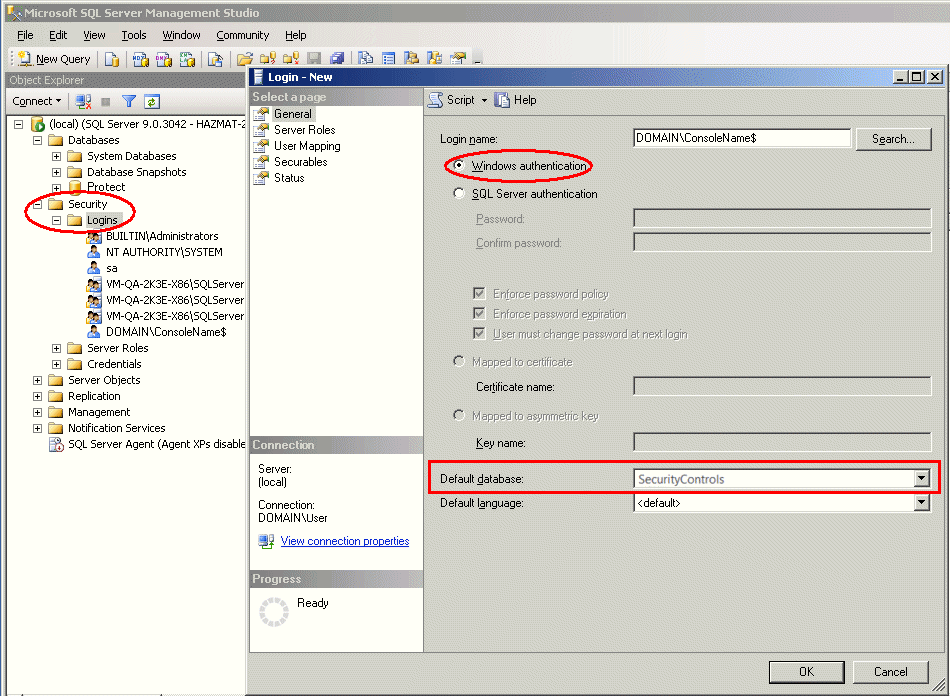
Task: Open the Tools menu
Action: [x=133, y=35]
